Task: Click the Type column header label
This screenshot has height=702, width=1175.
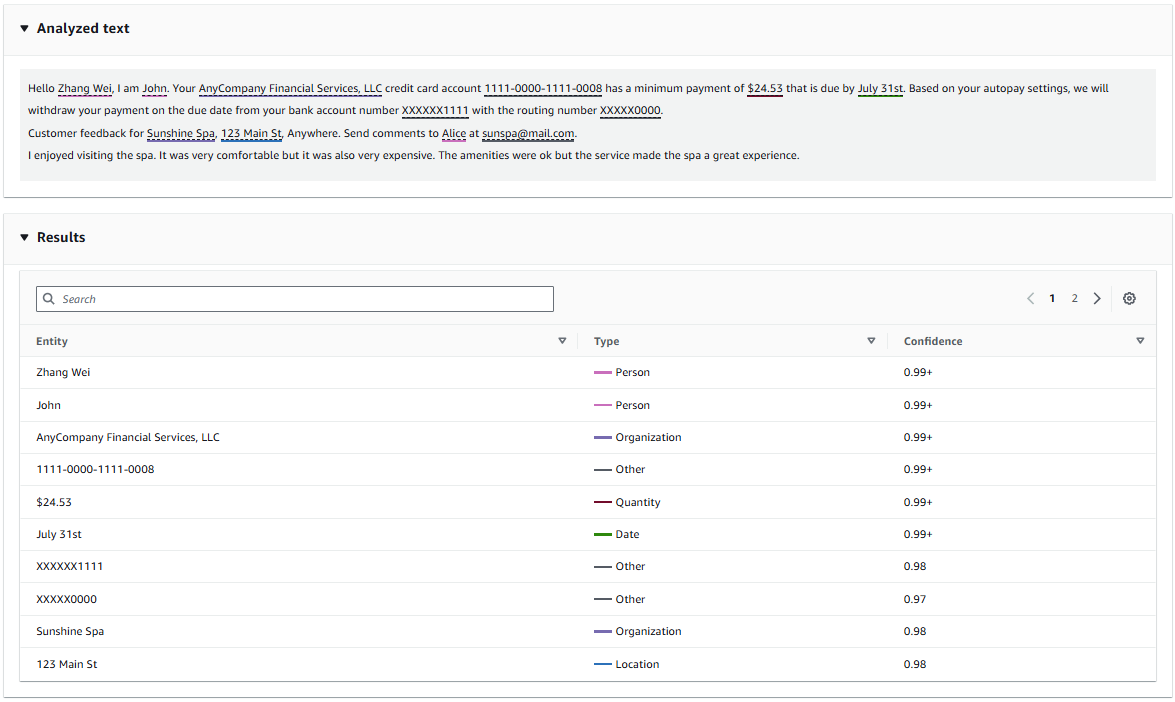Action: pos(606,341)
